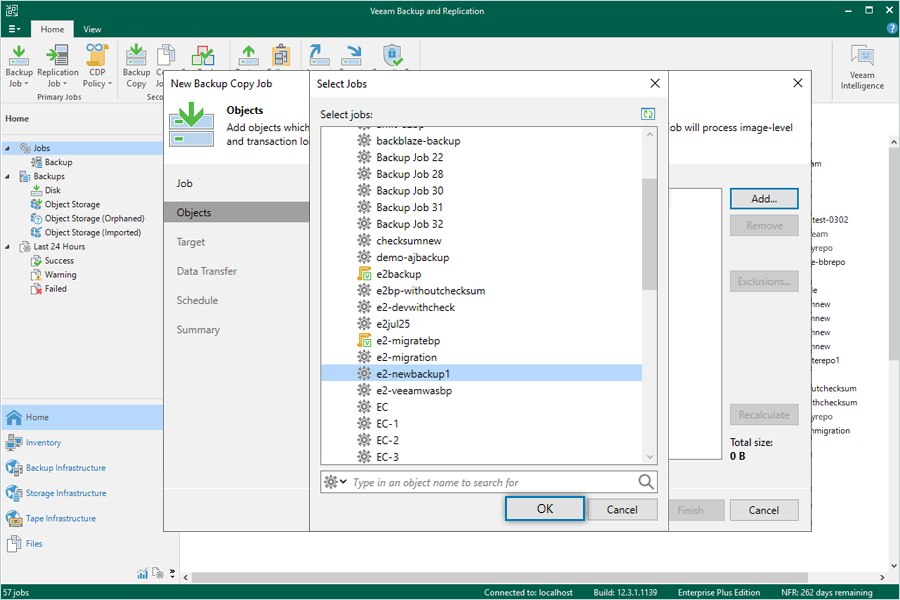
Task: Select the Object Storage (Imported) tree item
Action: [x=92, y=233]
